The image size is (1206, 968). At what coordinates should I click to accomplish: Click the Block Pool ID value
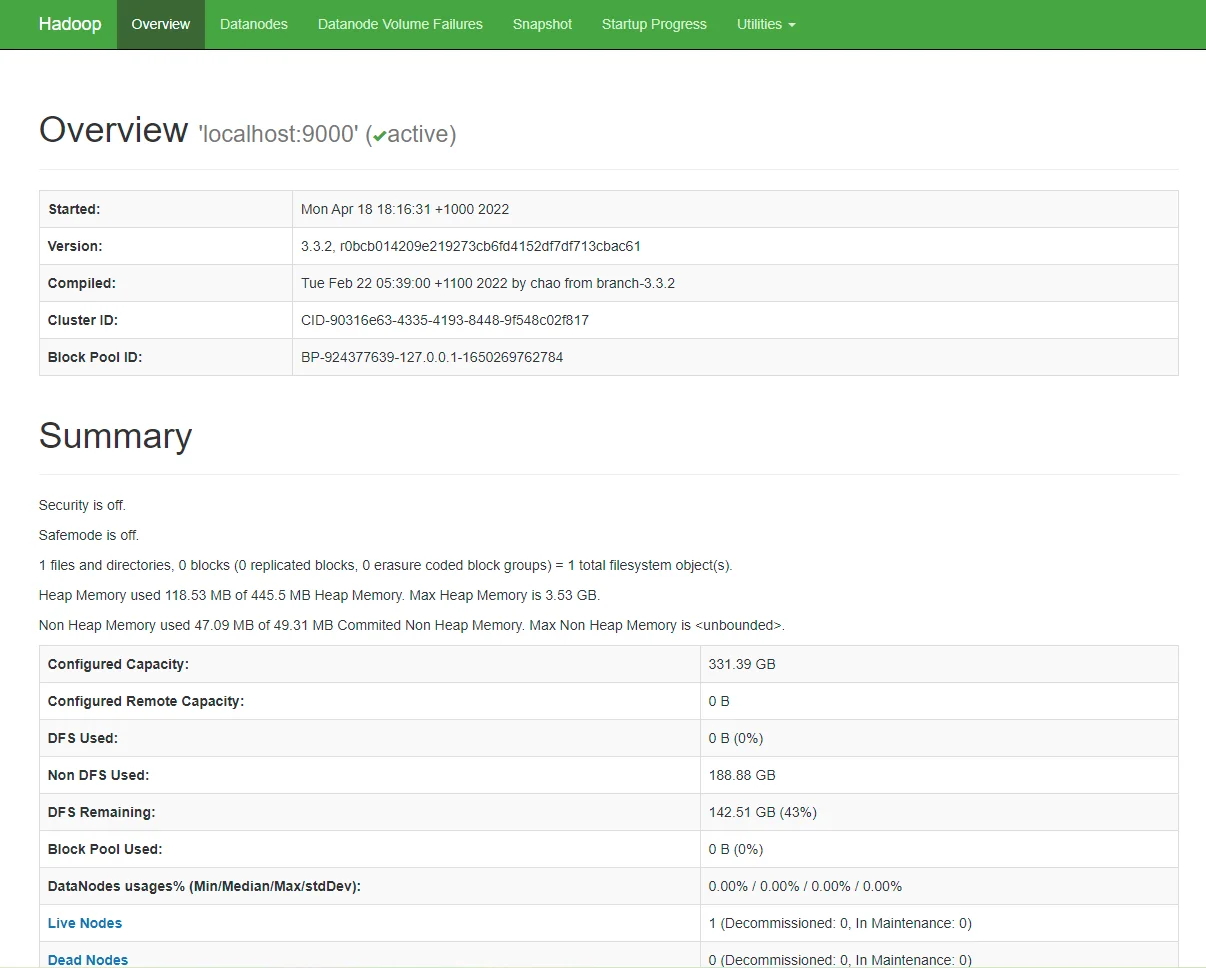(432, 357)
